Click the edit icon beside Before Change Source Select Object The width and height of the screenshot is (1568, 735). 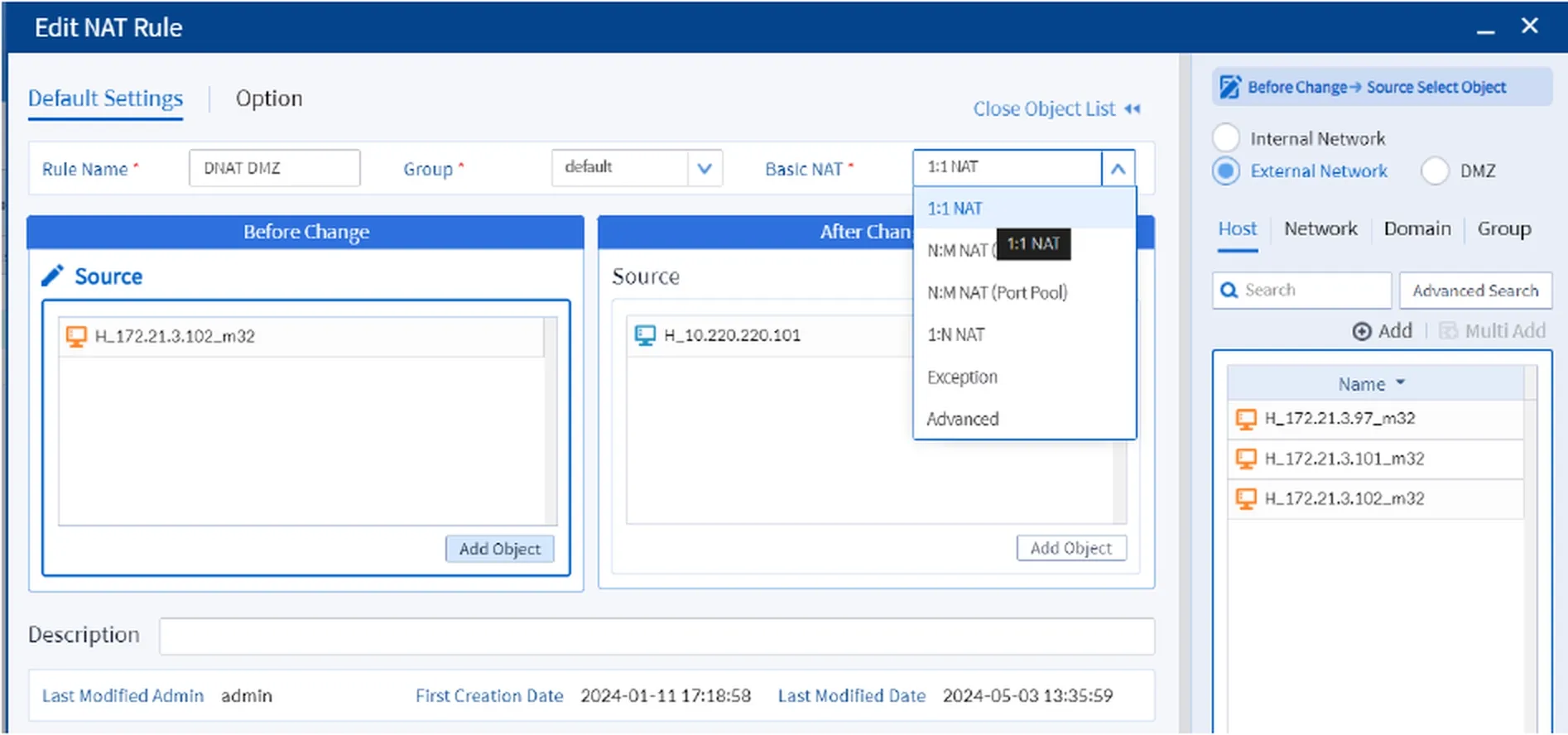click(x=1231, y=87)
